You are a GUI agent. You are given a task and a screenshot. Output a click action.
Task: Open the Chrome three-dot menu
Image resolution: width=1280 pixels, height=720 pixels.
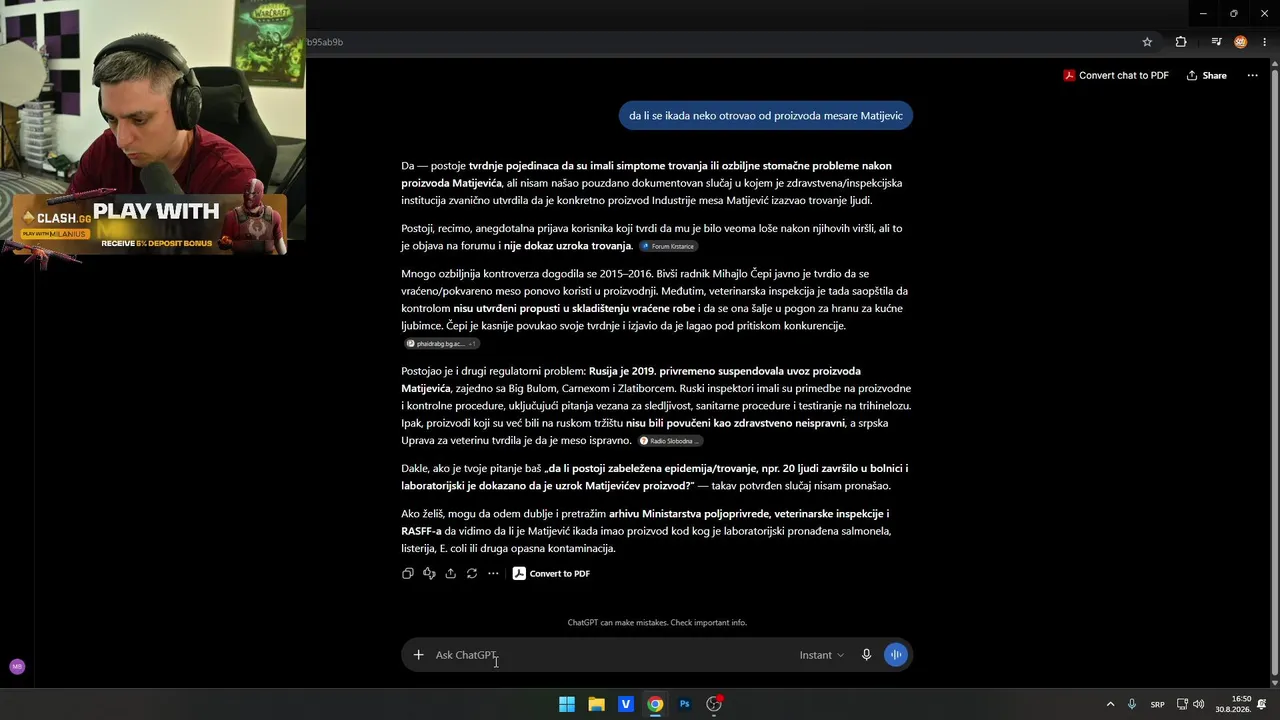click(1265, 42)
